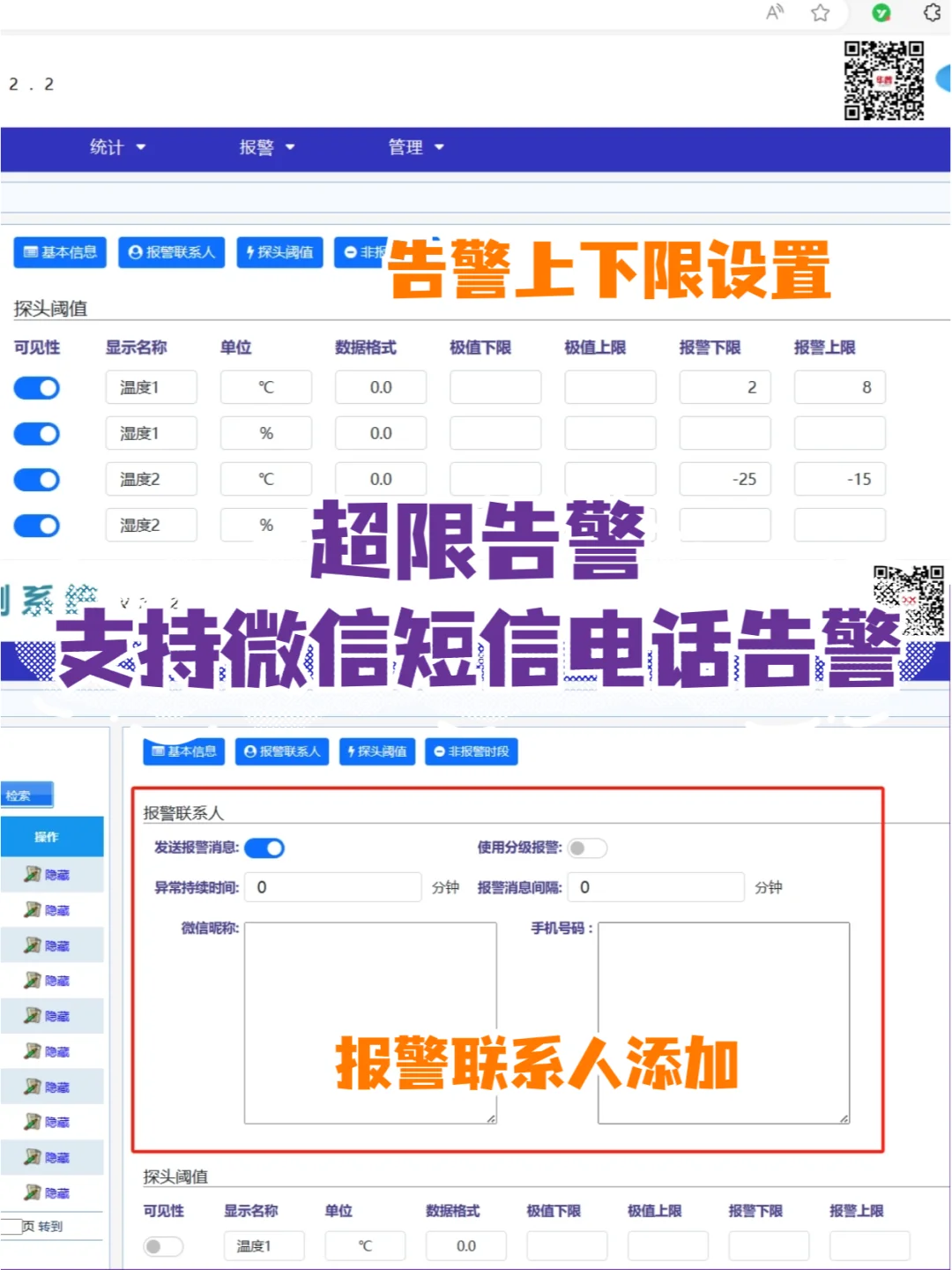The height and width of the screenshot is (1270, 952).
Task: Enable the 使用分级报警 toggle
Action: (586, 848)
